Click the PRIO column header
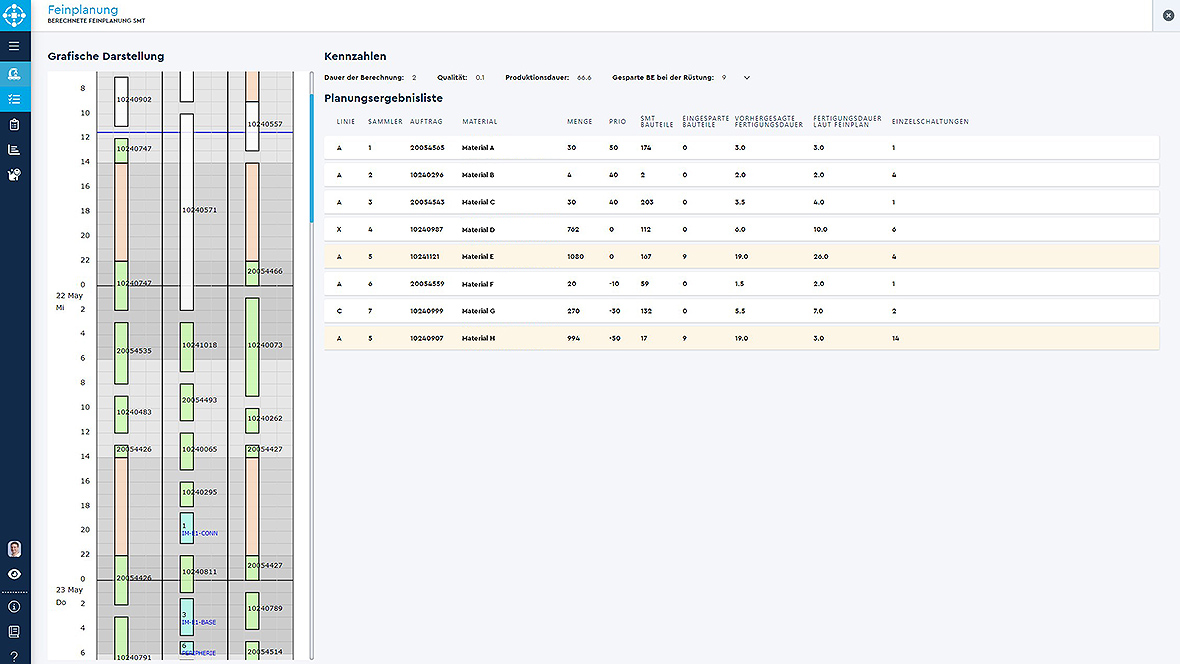The width and height of the screenshot is (1180, 664). click(617, 121)
